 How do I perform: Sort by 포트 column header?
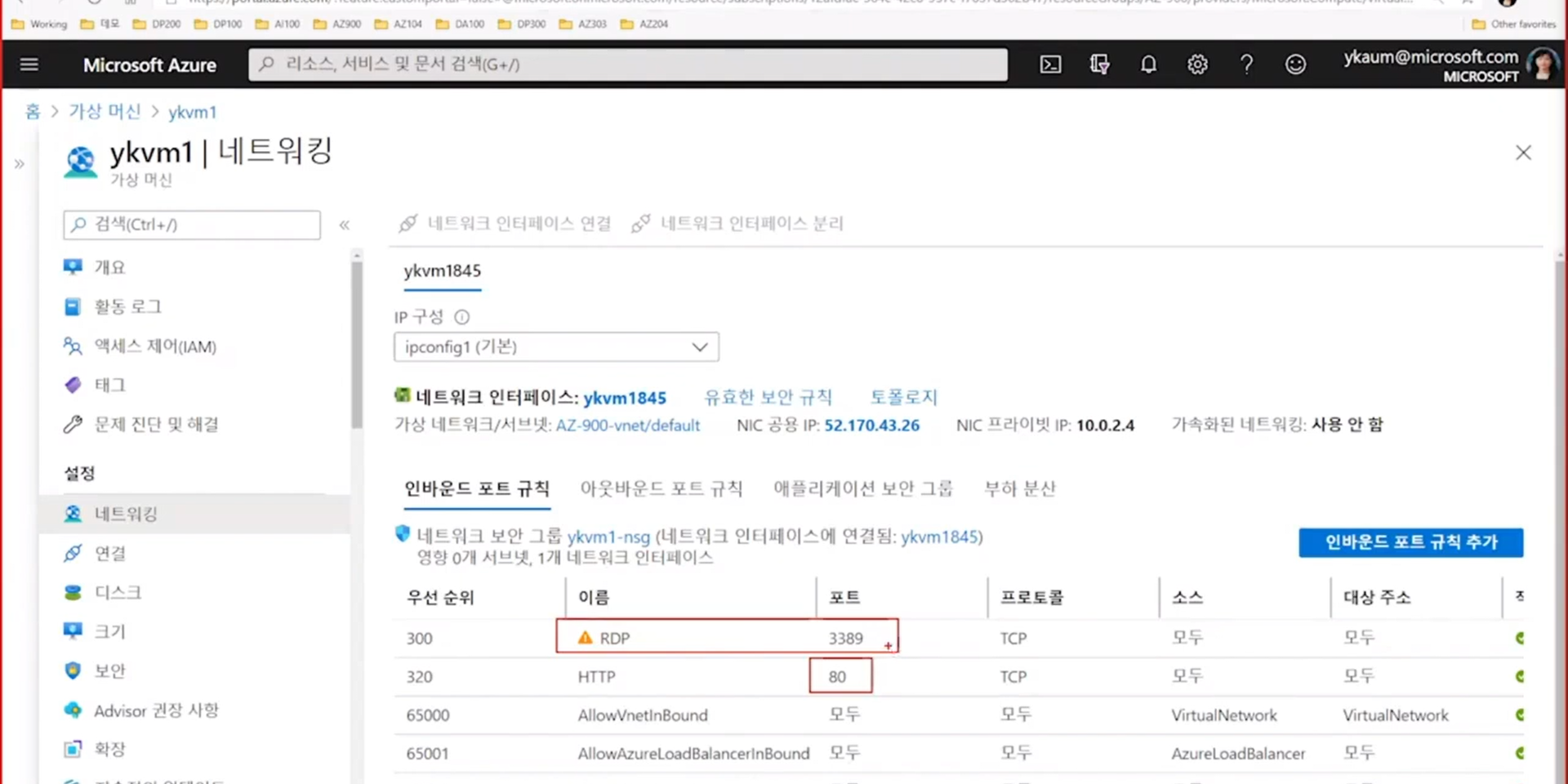pos(844,597)
